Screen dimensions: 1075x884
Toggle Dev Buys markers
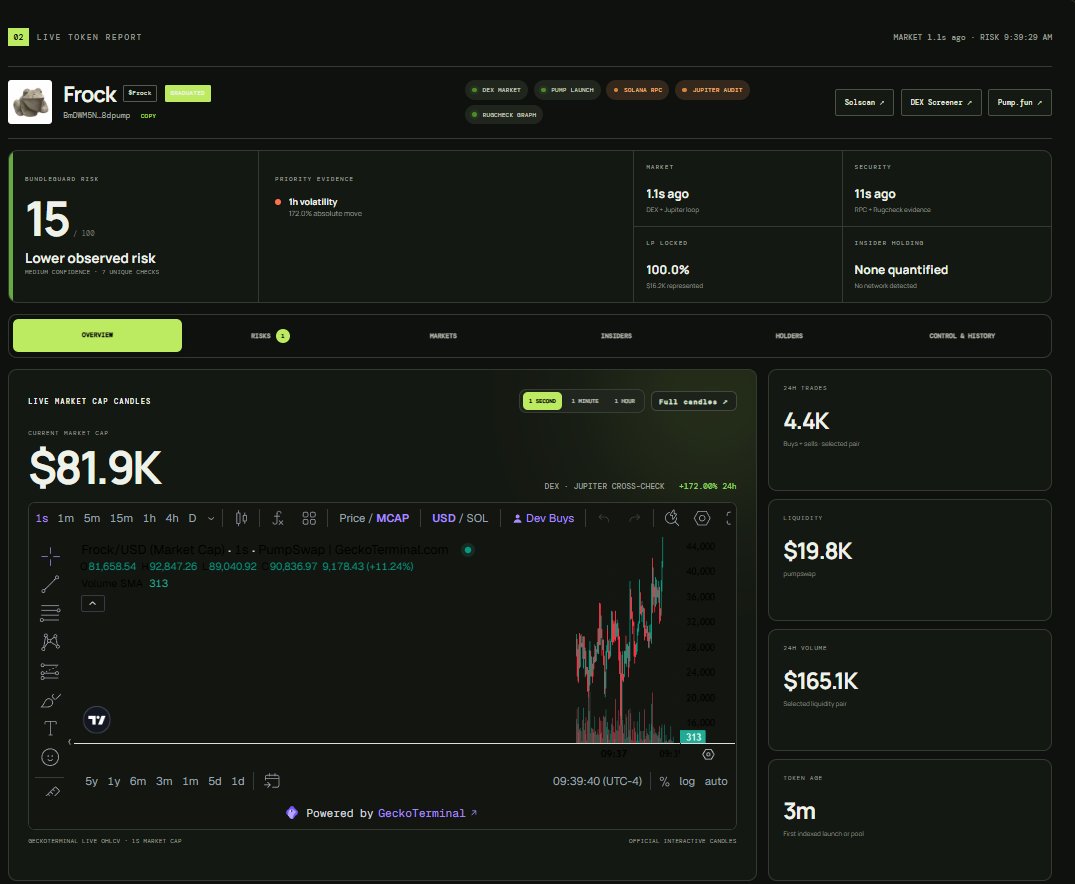(543, 518)
